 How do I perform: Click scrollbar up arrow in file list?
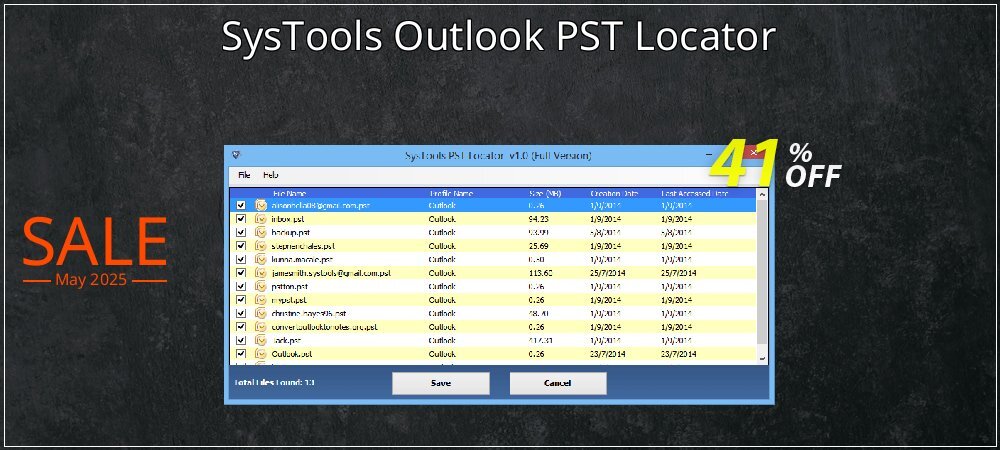pyautogui.click(x=761, y=193)
